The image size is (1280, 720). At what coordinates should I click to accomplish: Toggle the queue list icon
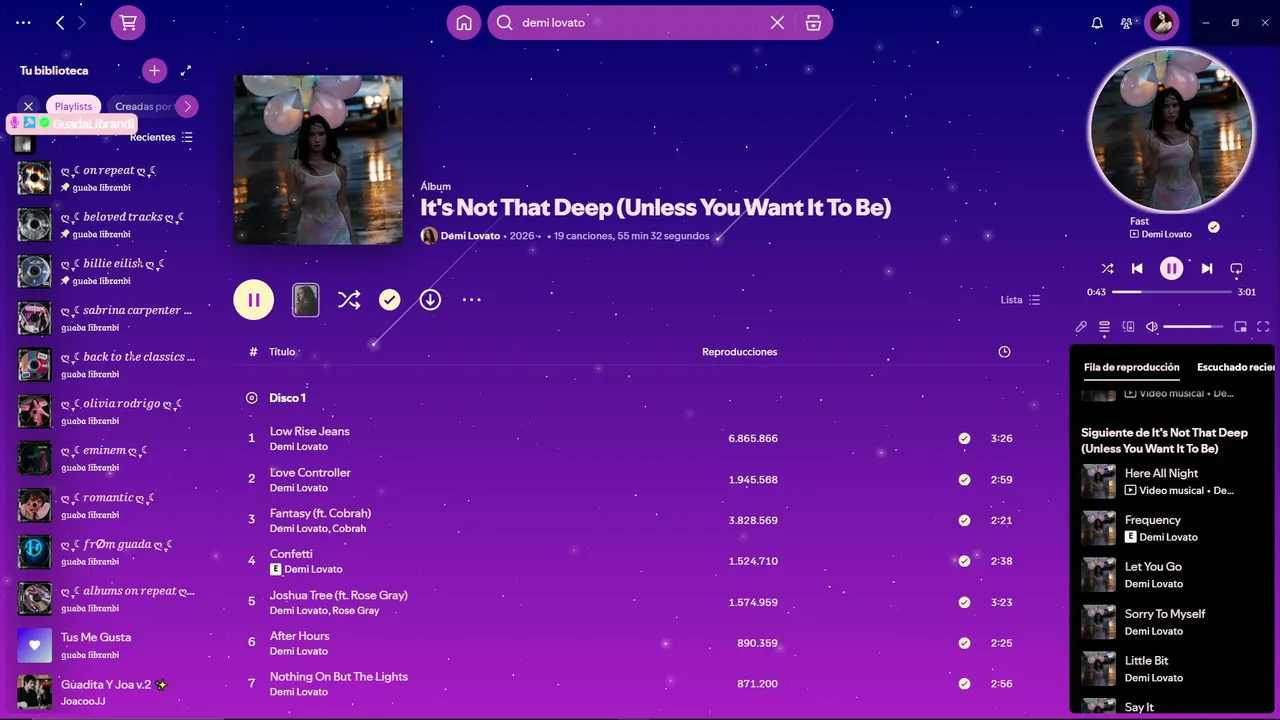(x=1105, y=326)
